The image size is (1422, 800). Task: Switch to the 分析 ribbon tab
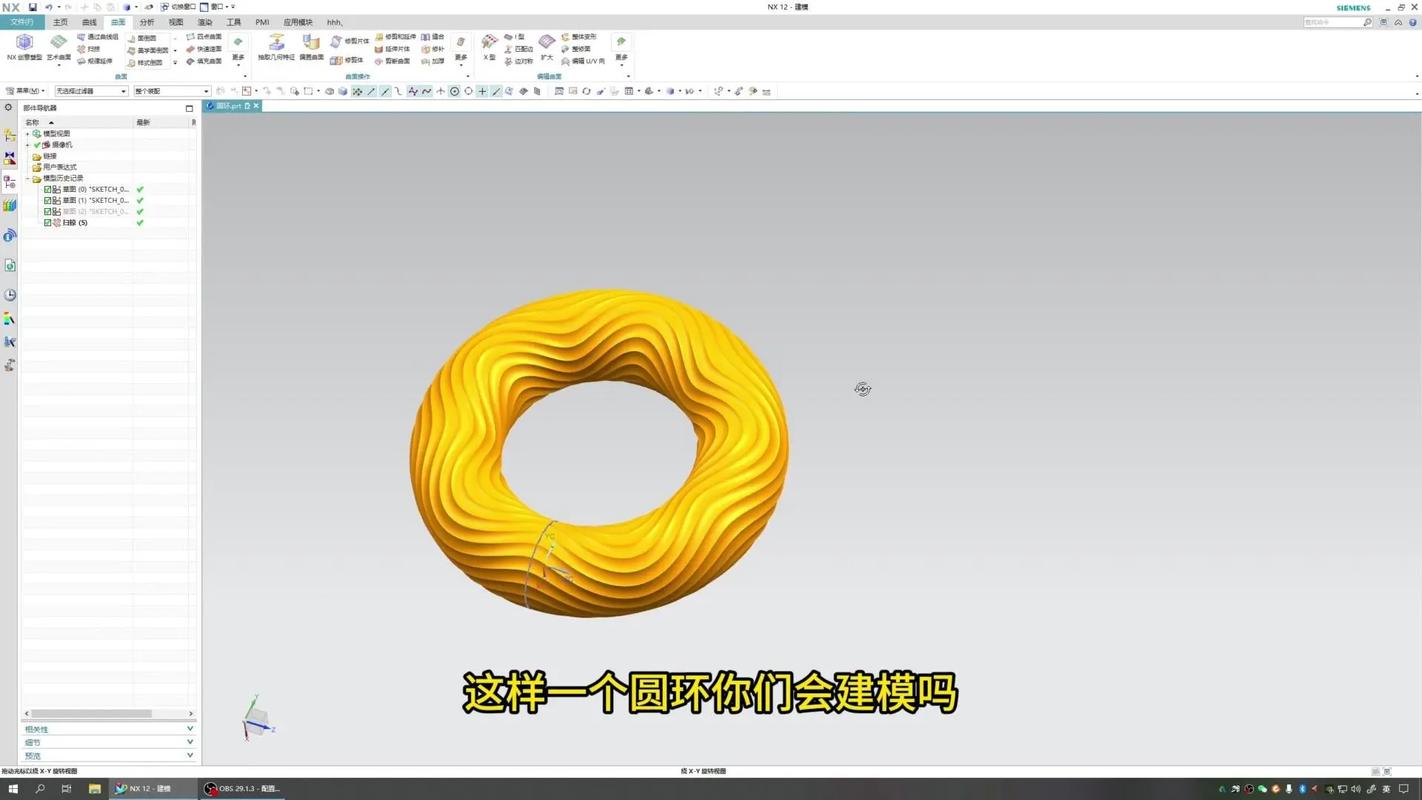tap(147, 22)
